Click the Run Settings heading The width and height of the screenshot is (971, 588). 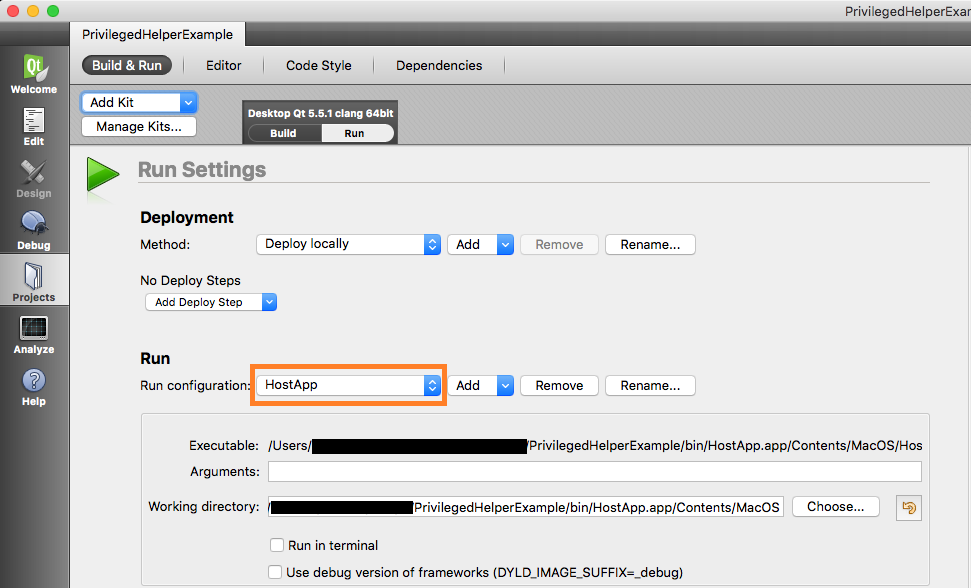[202, 169]
